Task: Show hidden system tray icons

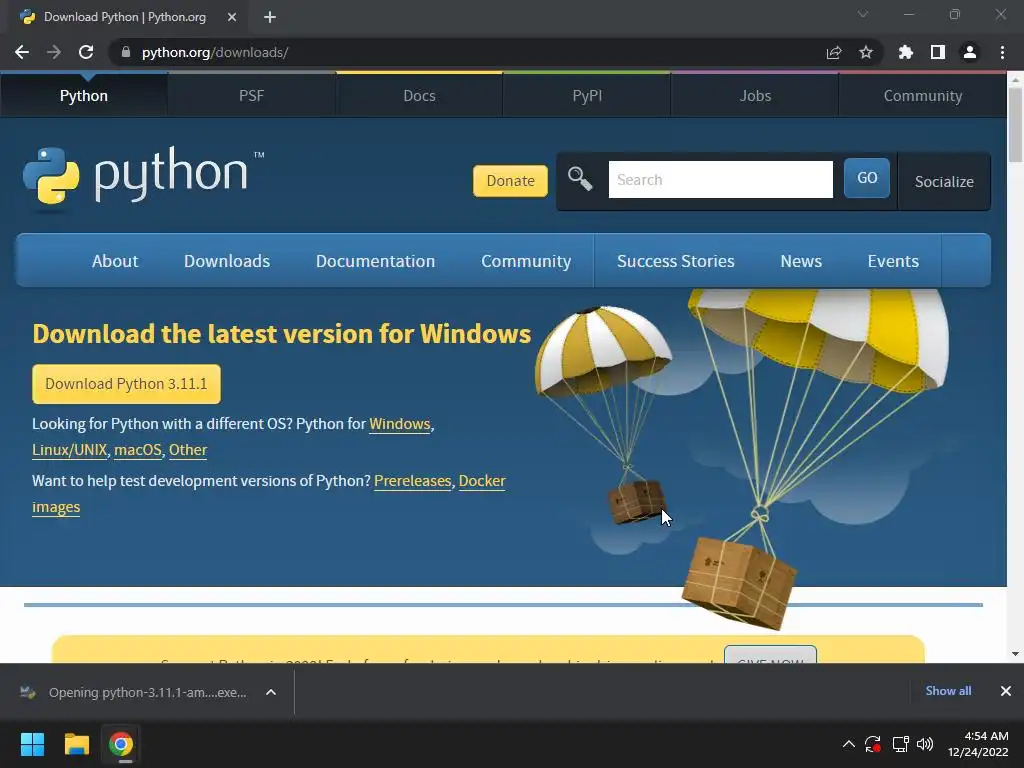Action: click(x=848, y=744)
